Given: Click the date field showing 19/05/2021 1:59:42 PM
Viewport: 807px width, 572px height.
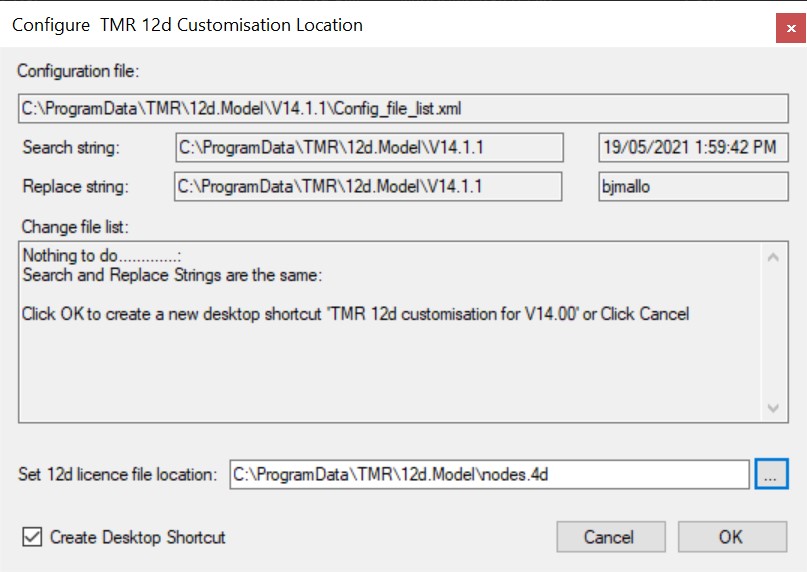Looking at the screenshot, I should pos(693,148).
